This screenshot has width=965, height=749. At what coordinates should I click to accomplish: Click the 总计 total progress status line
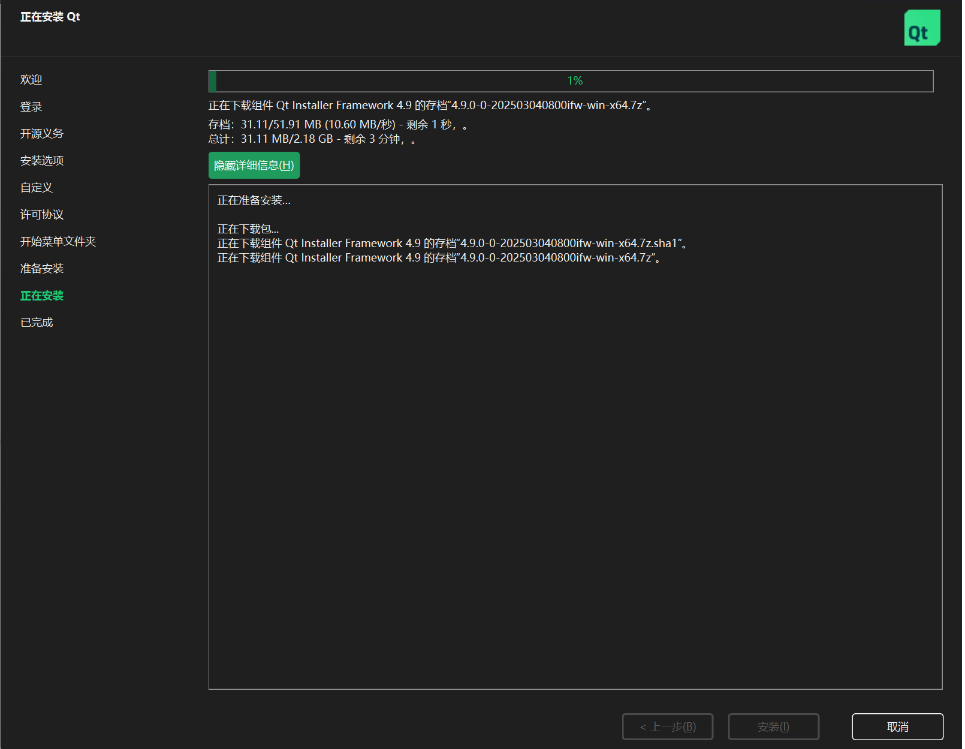312,140
